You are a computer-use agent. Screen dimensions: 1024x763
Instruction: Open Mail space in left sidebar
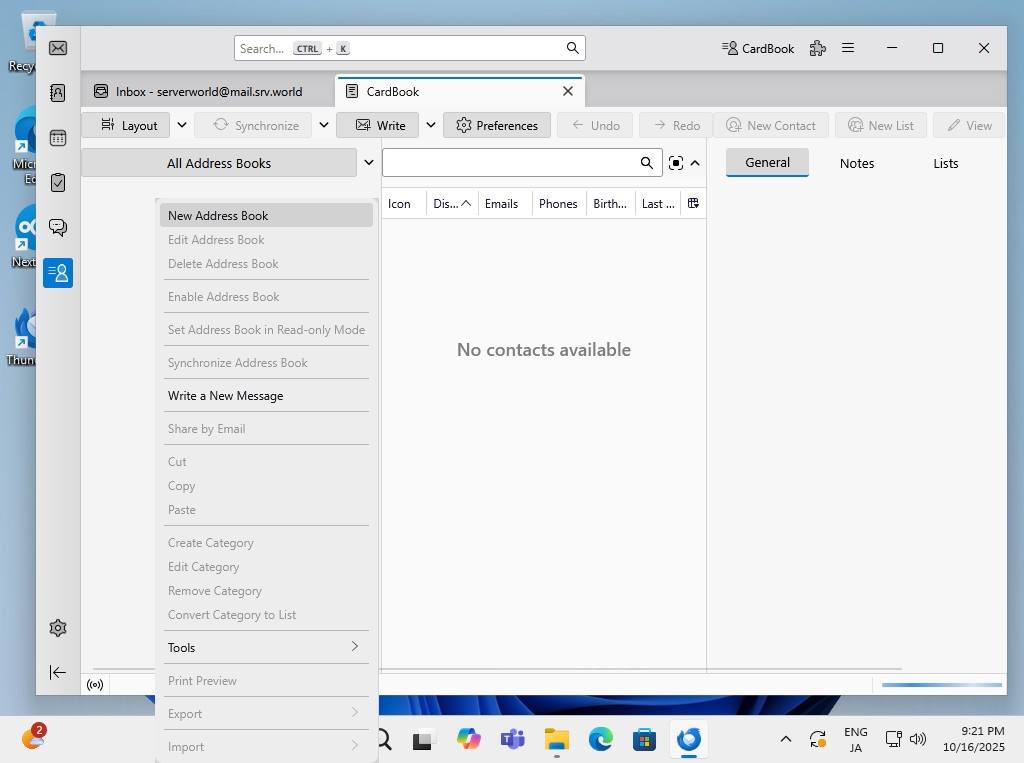click(x=58, y=48)
